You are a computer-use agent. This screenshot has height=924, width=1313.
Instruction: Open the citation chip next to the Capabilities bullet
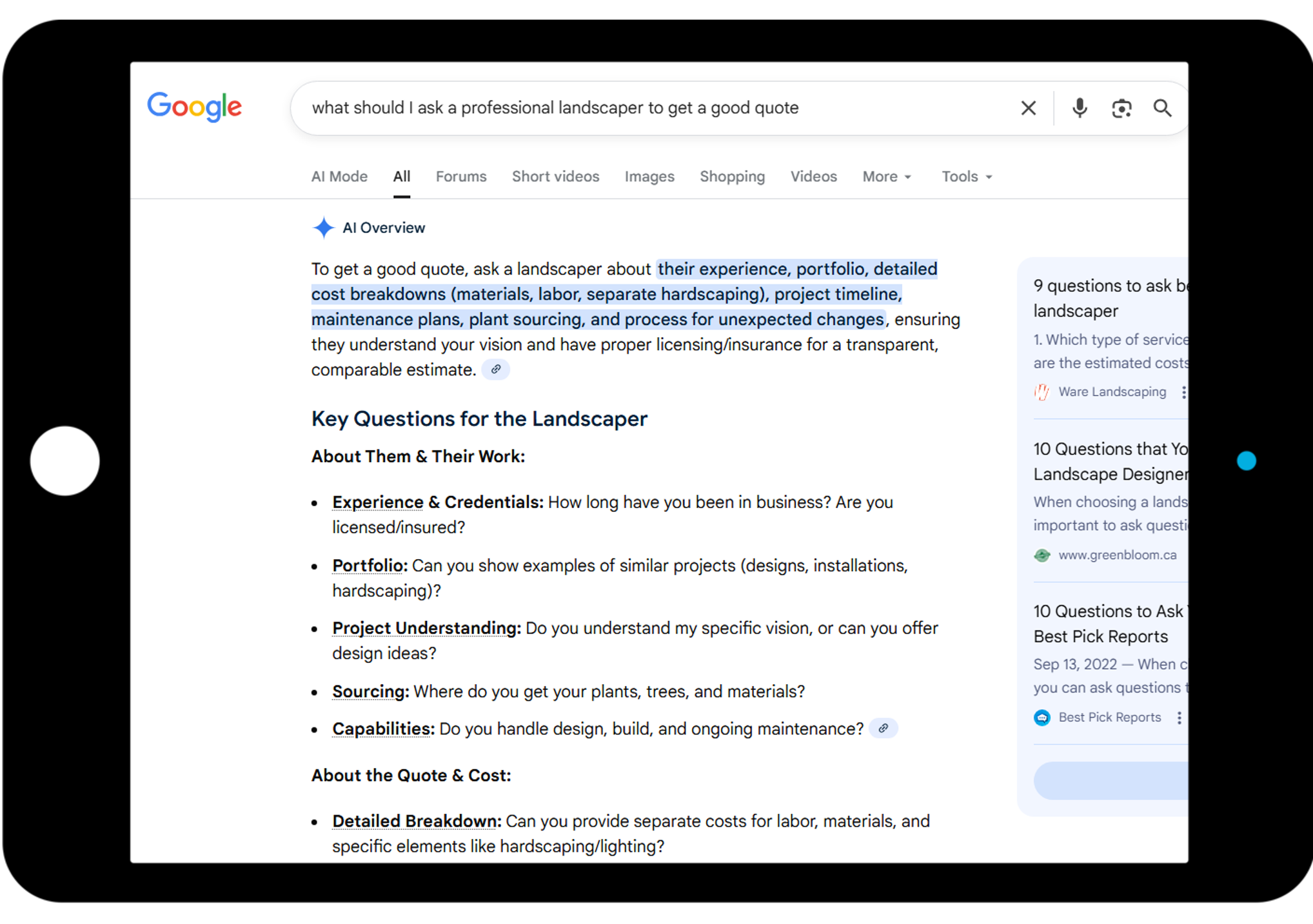884,729
